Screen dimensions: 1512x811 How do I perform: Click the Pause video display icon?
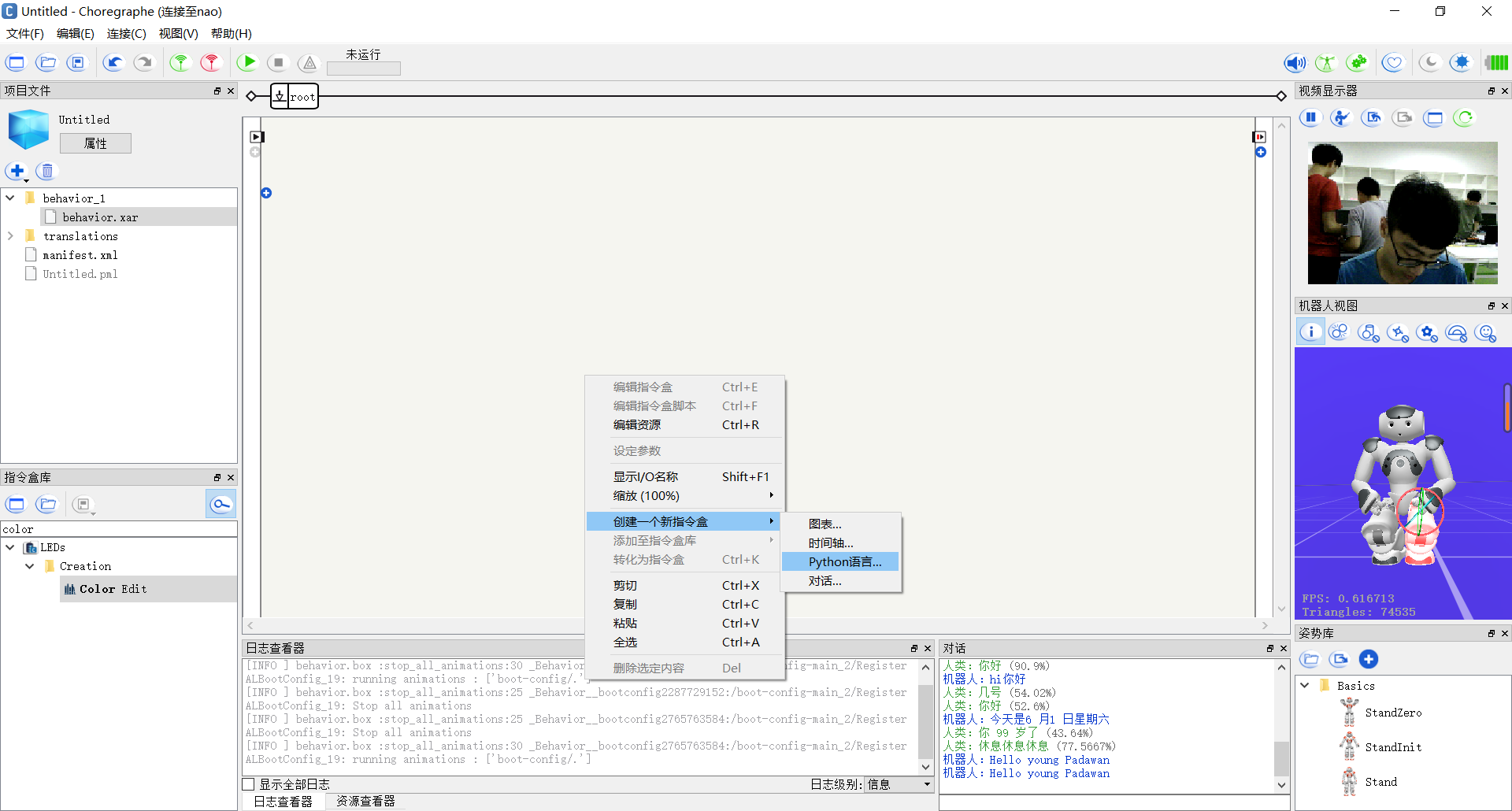(x=1310, y=117)
